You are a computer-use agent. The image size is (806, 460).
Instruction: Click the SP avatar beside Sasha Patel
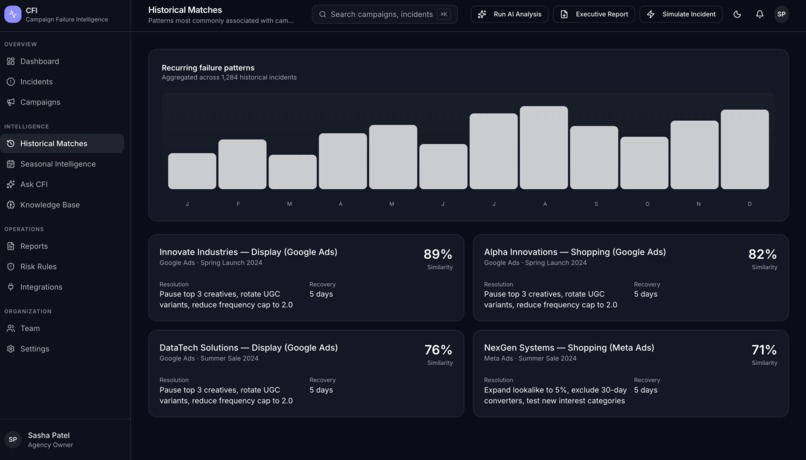click(13, 439)
